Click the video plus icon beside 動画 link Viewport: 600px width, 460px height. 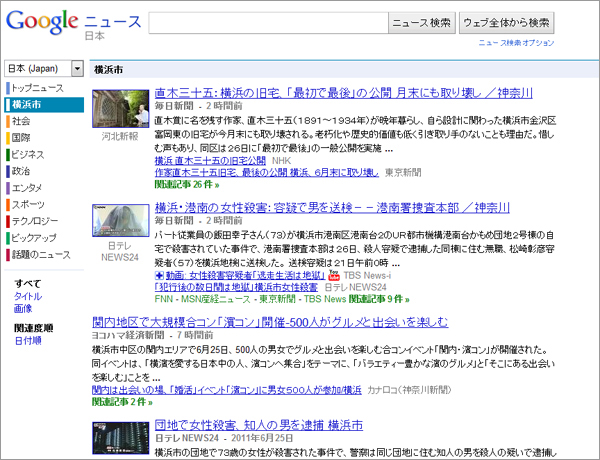159,274
